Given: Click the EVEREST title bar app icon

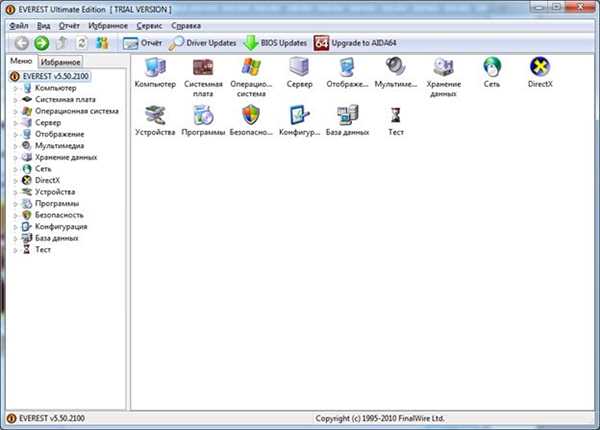Looking at the screenshot, I should [11, 9].
